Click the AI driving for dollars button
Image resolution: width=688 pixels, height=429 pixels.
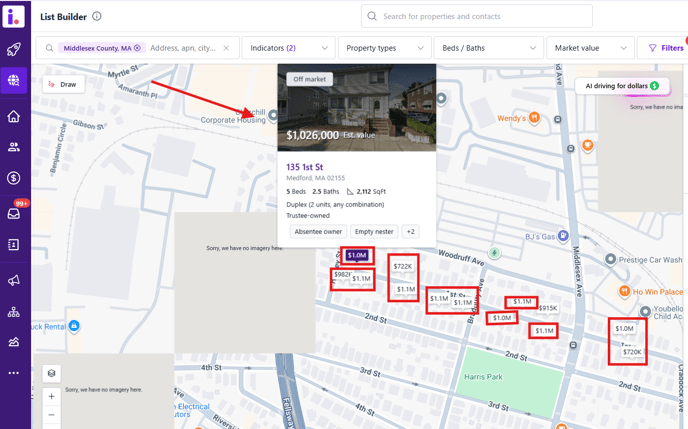622,86
